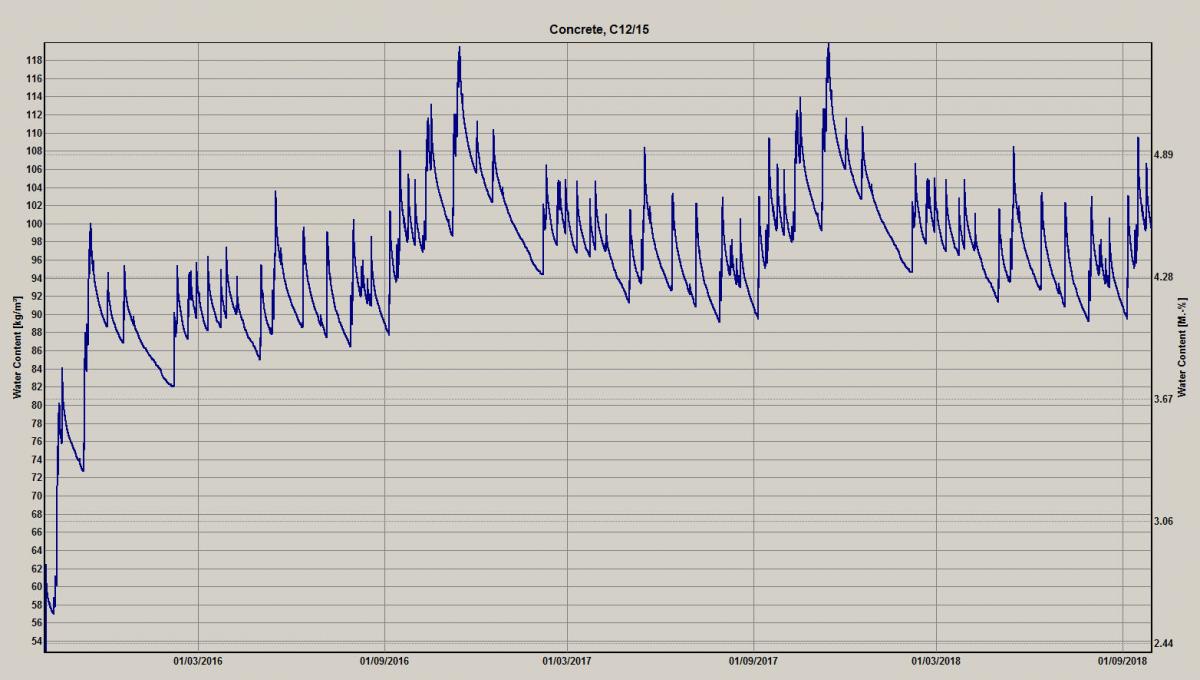Click the left axis value 108
This screenshot has height=680, width=1200.
pos(33,151)
